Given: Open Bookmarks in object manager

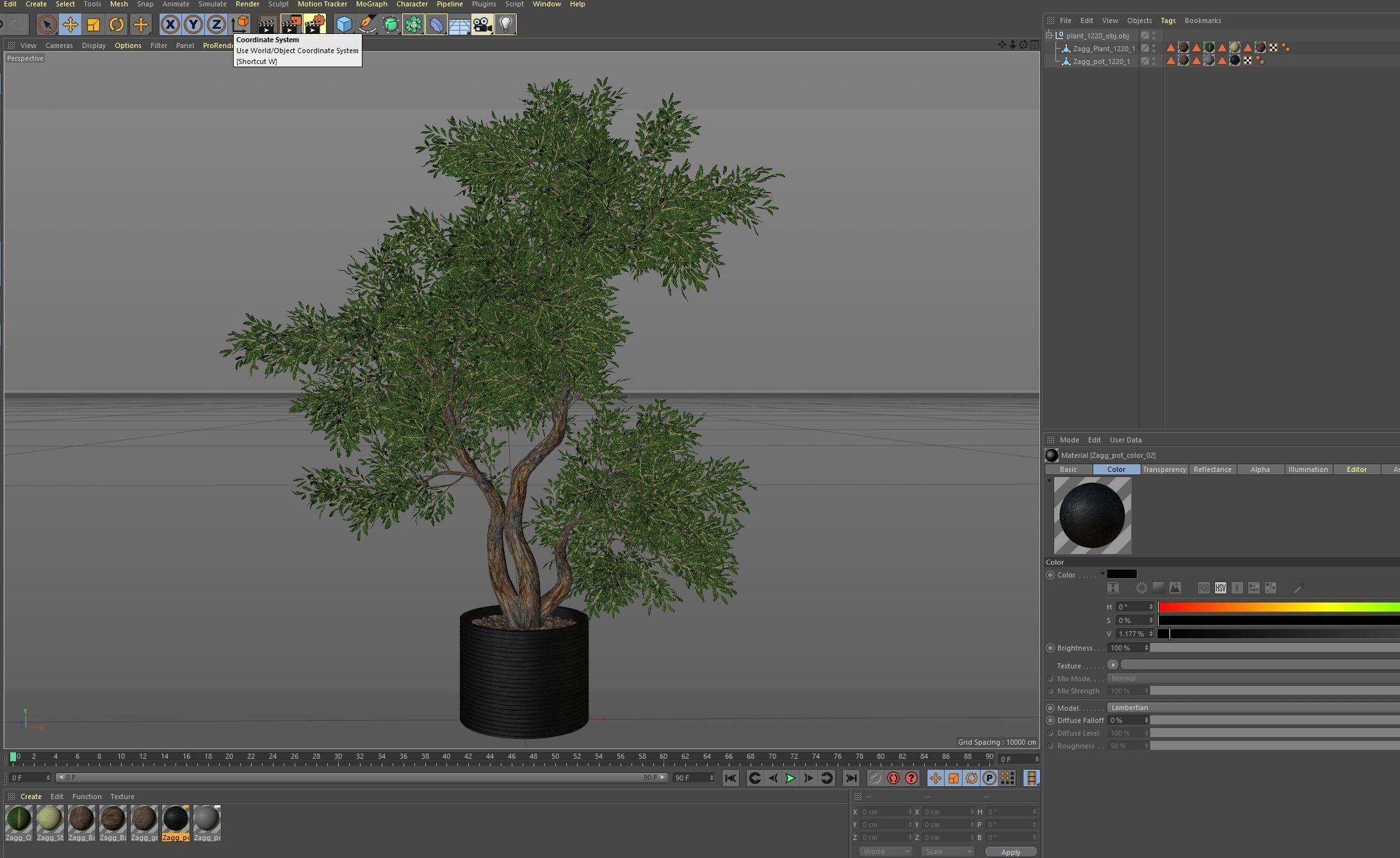Looking at the screenshot, I should (1203, 20).
